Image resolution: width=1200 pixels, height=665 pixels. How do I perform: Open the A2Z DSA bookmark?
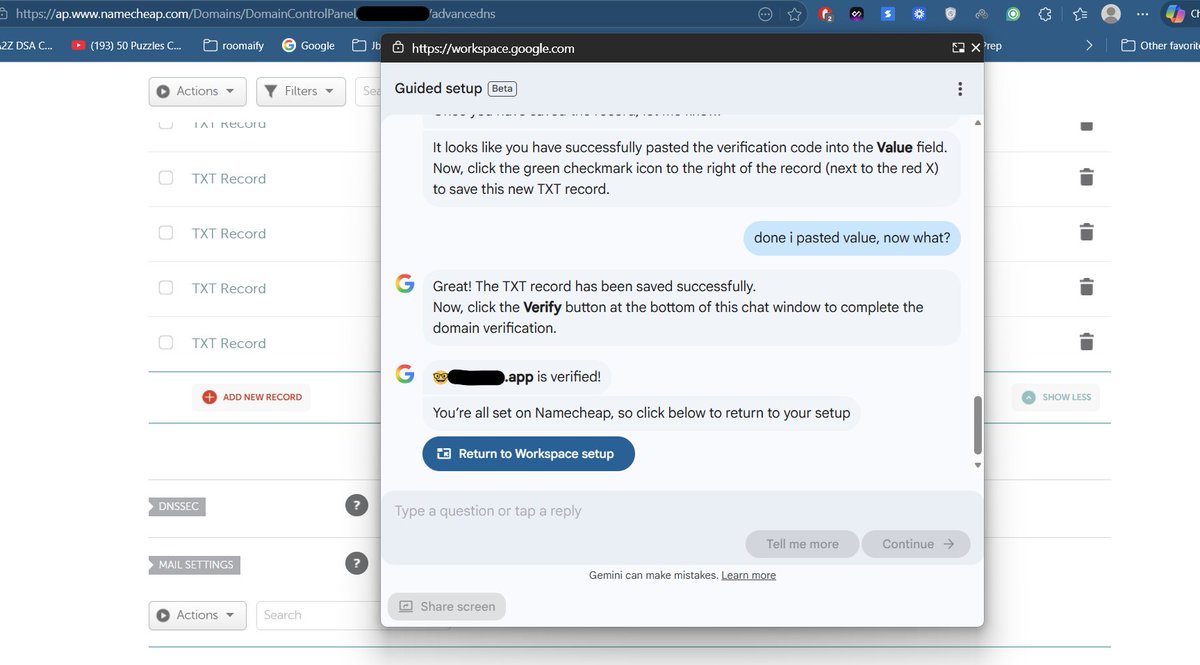point(26,45)
